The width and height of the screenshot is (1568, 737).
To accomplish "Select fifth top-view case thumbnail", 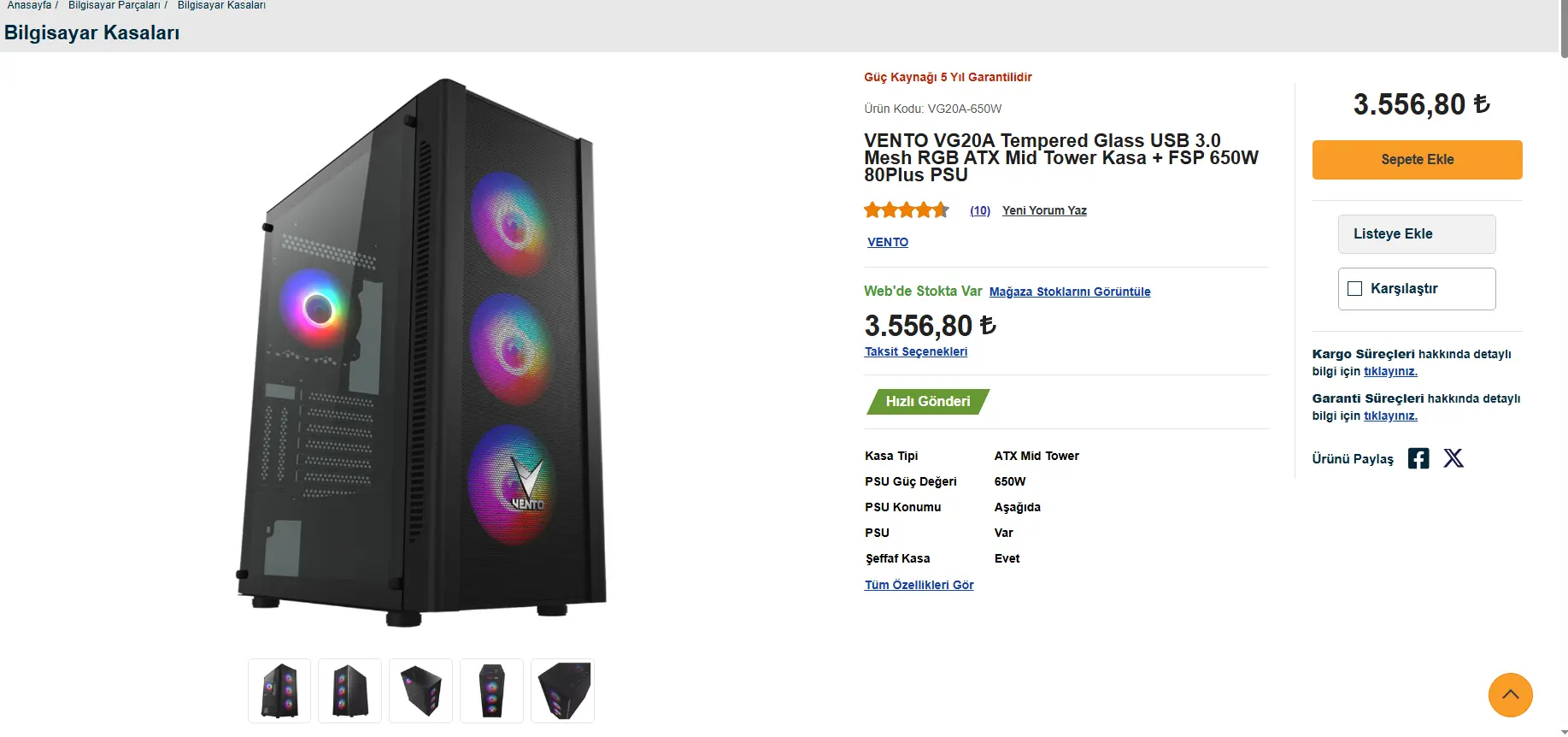I will pyautogui.click(x=562, y=691).
